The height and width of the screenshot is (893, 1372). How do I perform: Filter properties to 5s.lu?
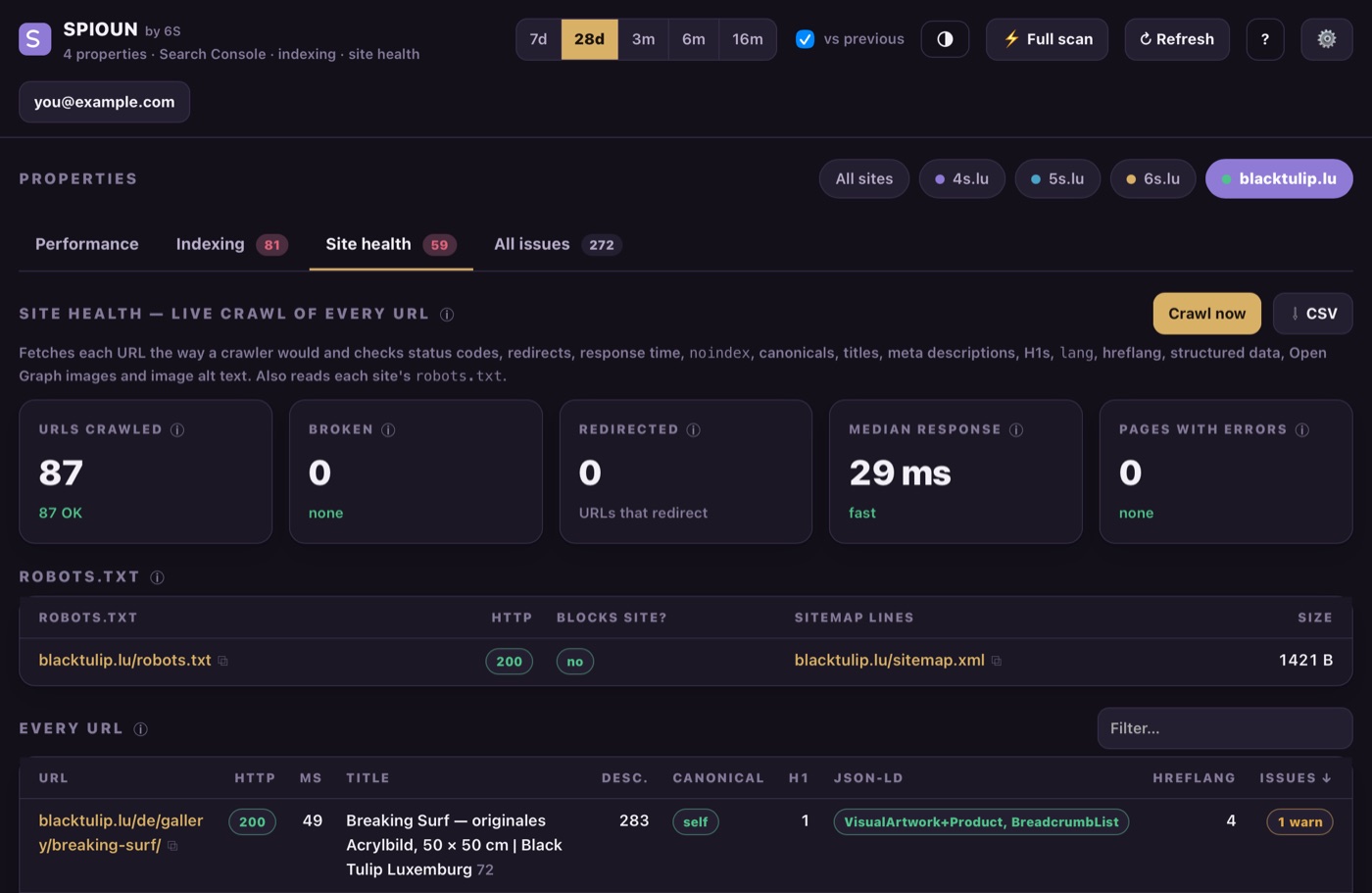pos(1057,178)
